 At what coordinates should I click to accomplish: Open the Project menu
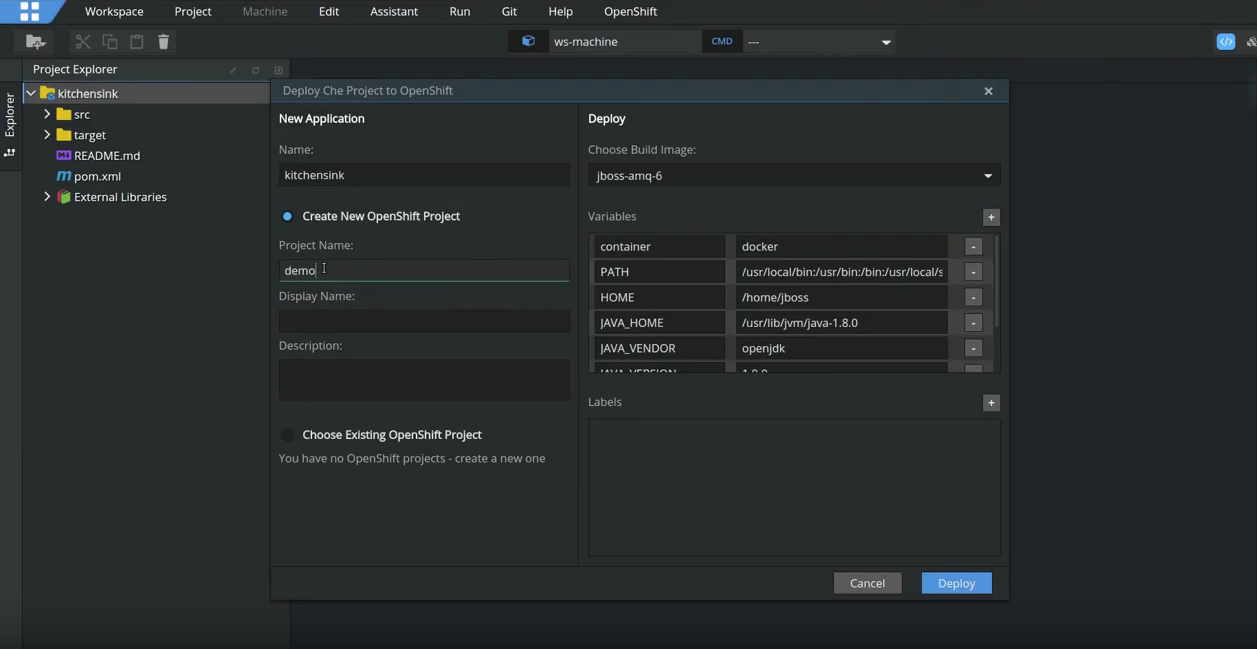click(x=193, y=11)
